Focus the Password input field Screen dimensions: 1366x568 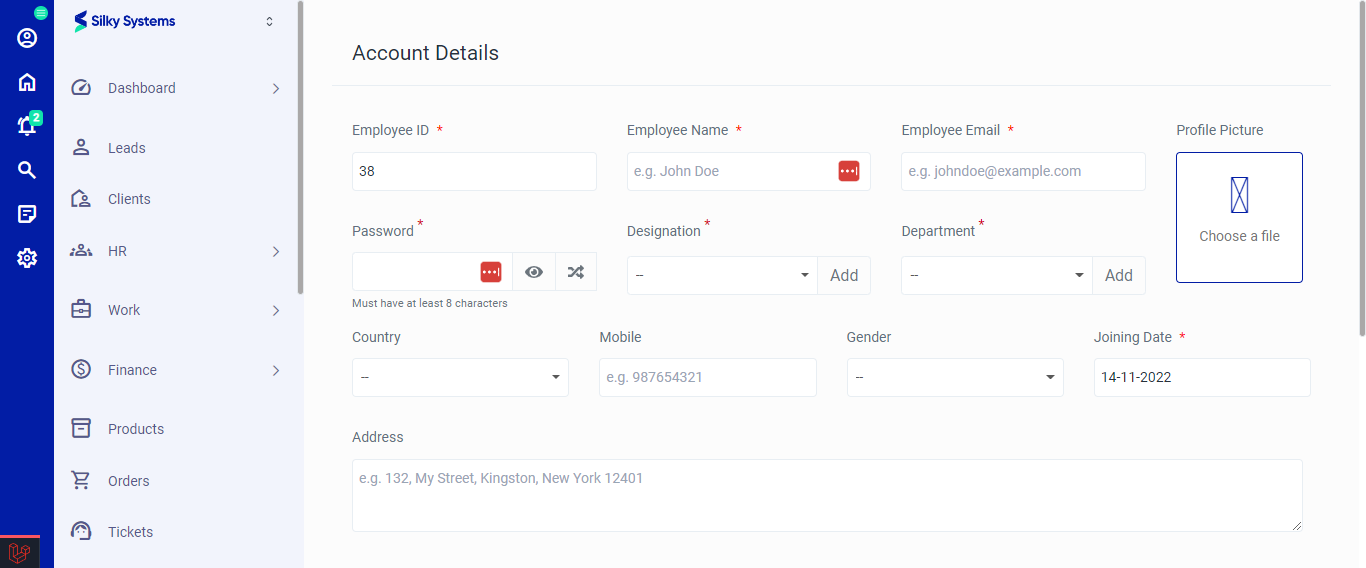[x=432, y=272]
